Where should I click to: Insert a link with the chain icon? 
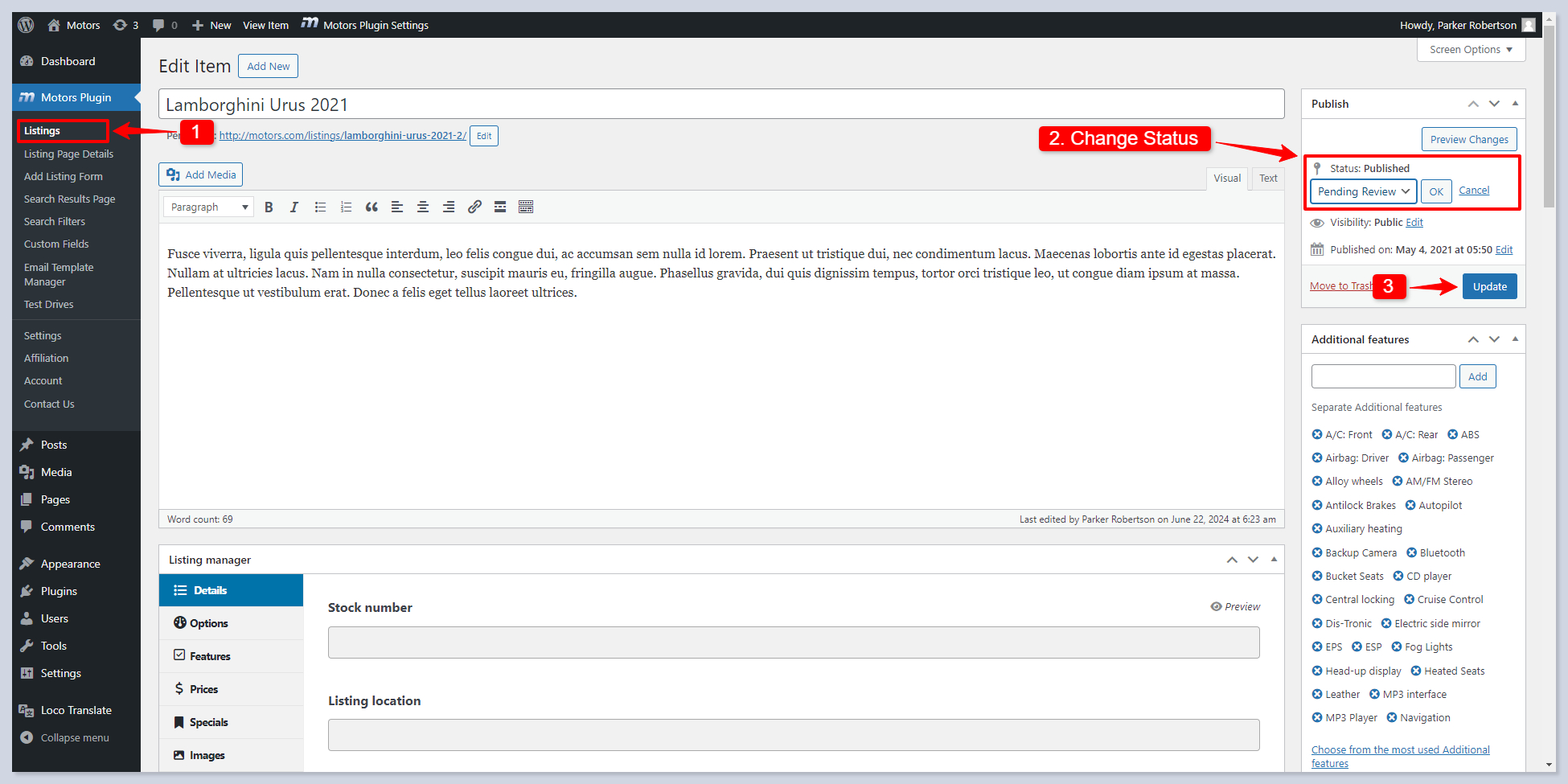click(x=474, y=207)
